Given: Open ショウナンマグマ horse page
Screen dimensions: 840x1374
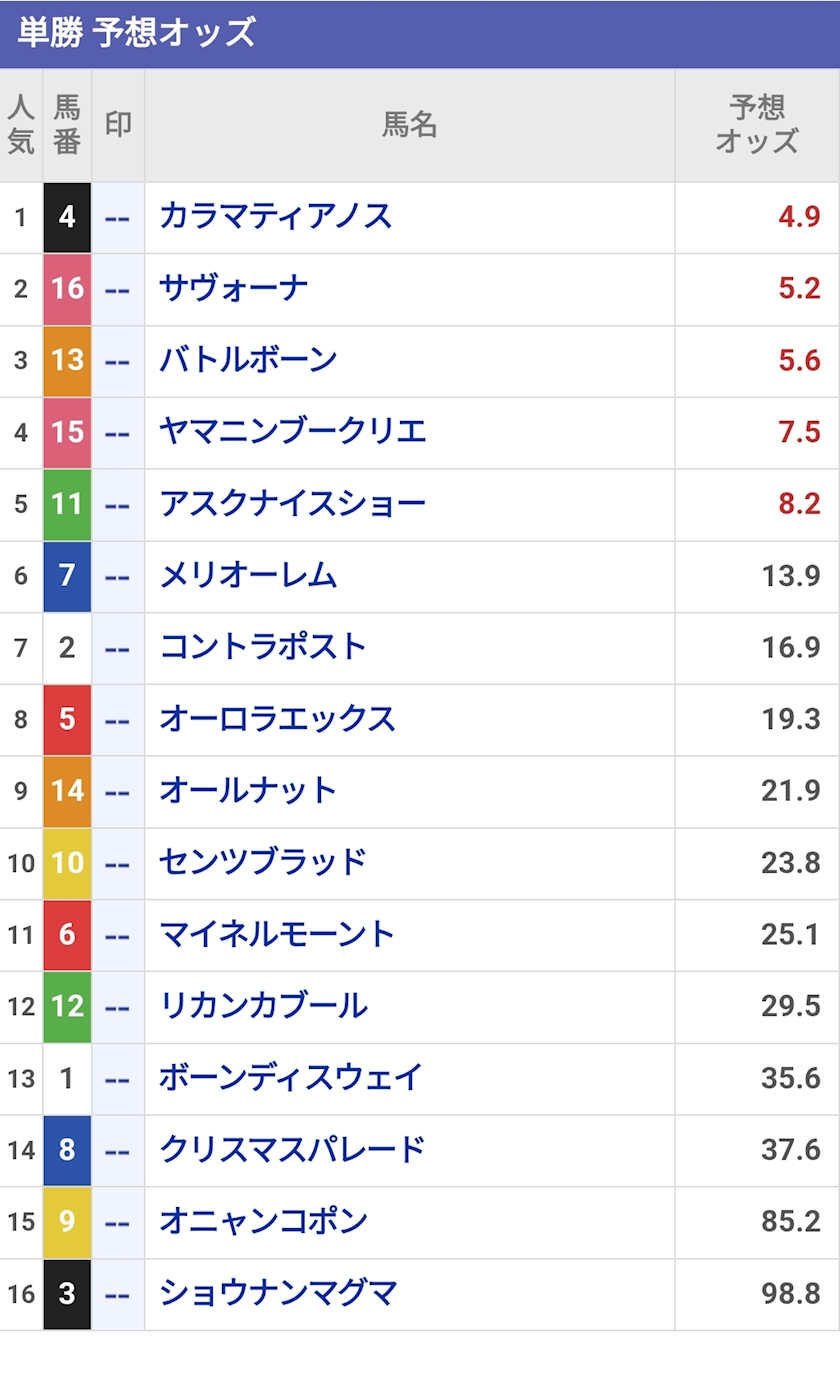Looking at the screenshot, I should 278,1294.
